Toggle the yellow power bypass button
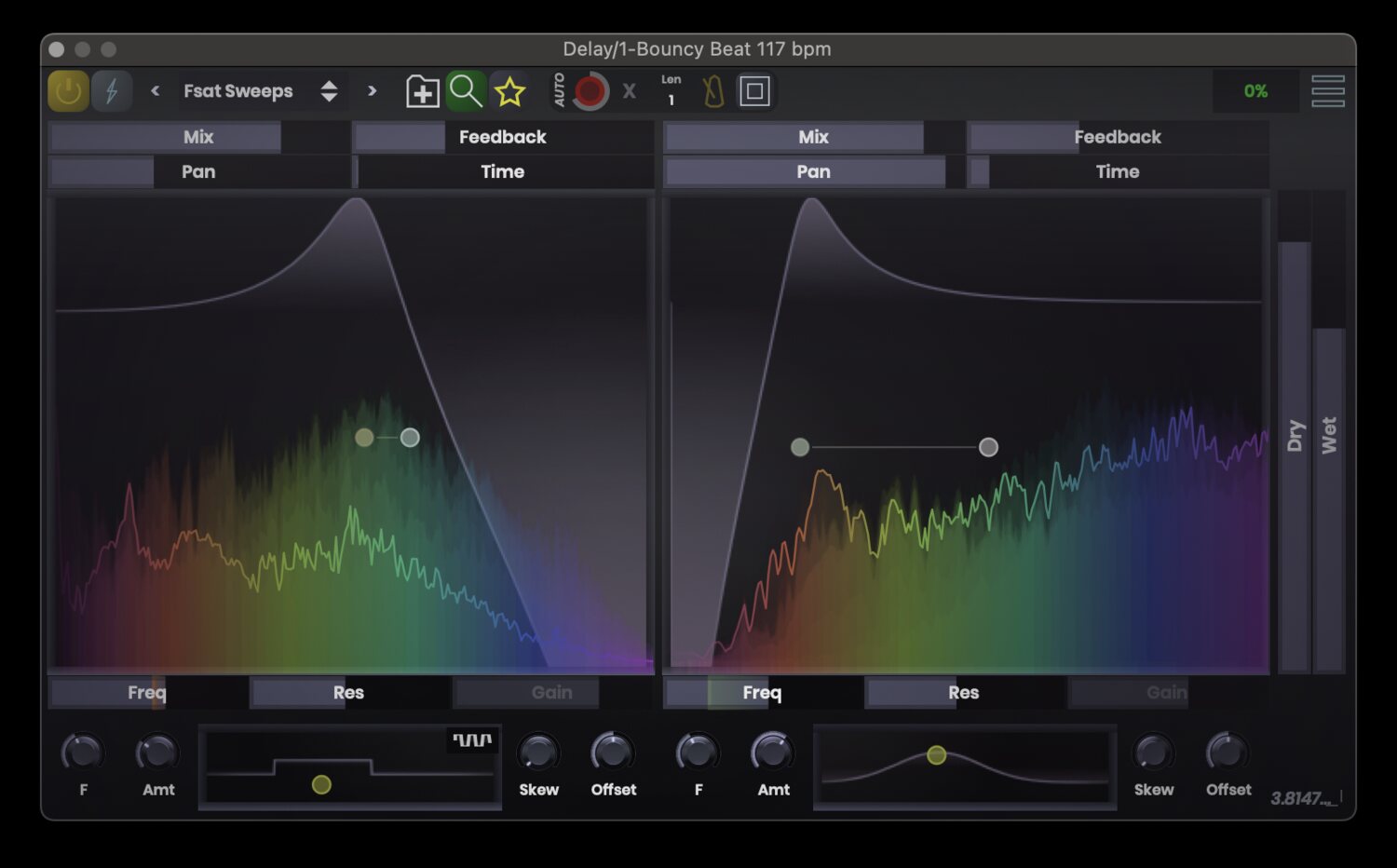Screen dimensions: 1397x868 [x=68, y=91]
